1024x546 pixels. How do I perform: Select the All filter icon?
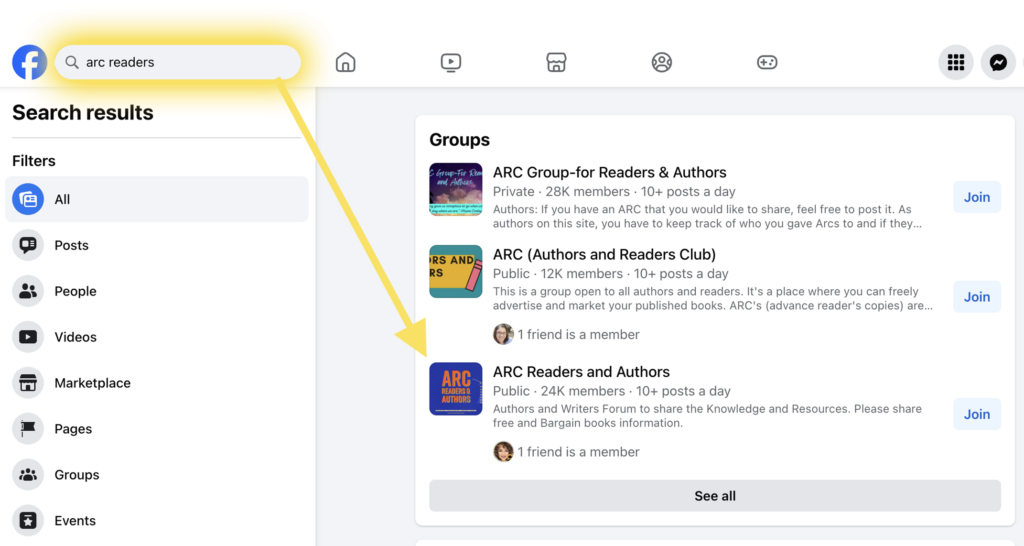click(x=28, y=199)
